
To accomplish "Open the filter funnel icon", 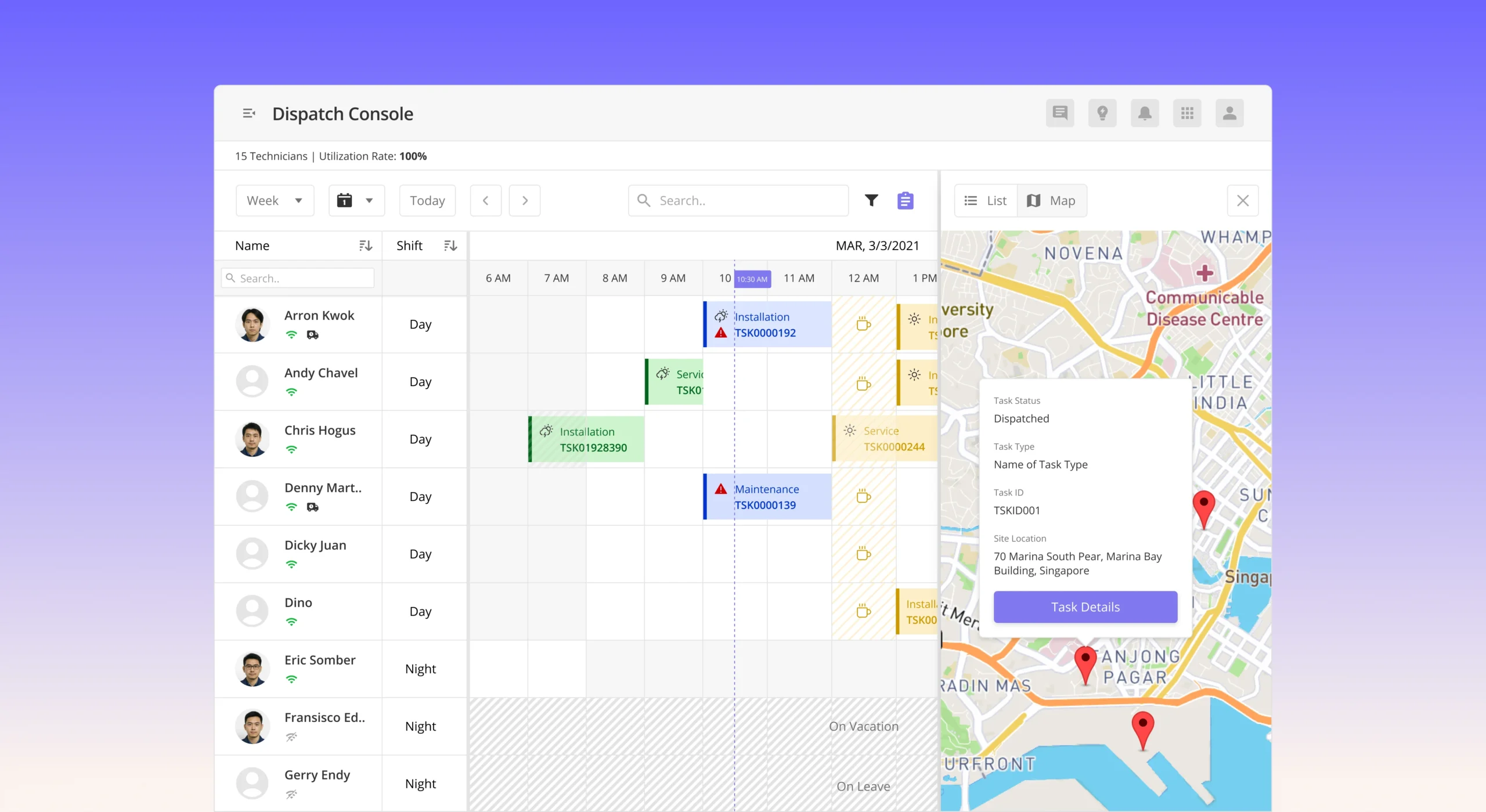I will pos(871,200).
